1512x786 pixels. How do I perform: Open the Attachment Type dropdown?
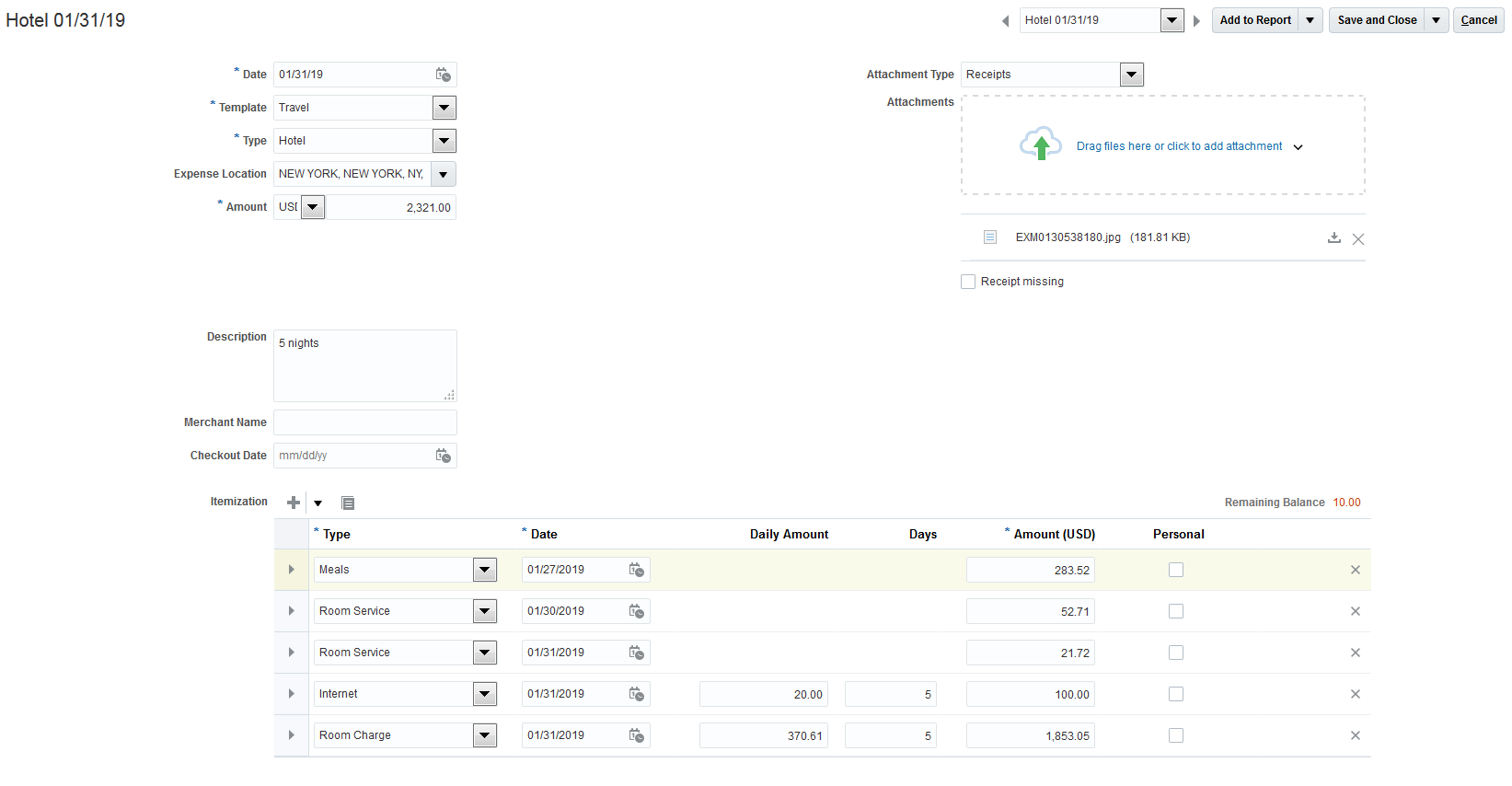(x=1132, y=75)
